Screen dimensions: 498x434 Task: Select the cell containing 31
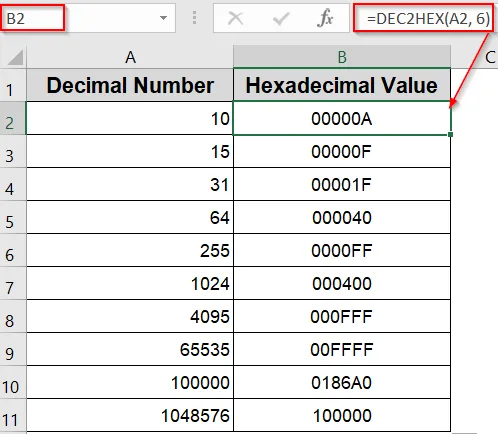[130, 184]
